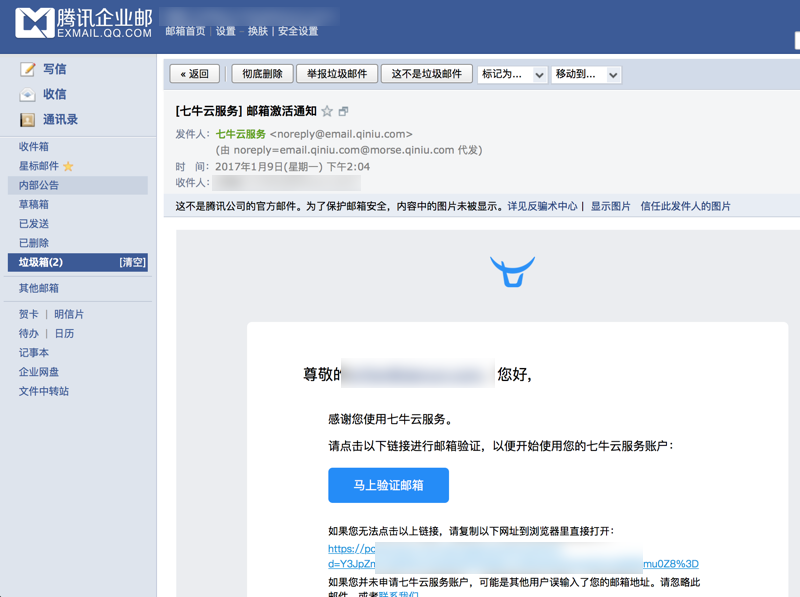Click [清空] to empty spam
Screen dimensions: 800x597
(133, 262)
